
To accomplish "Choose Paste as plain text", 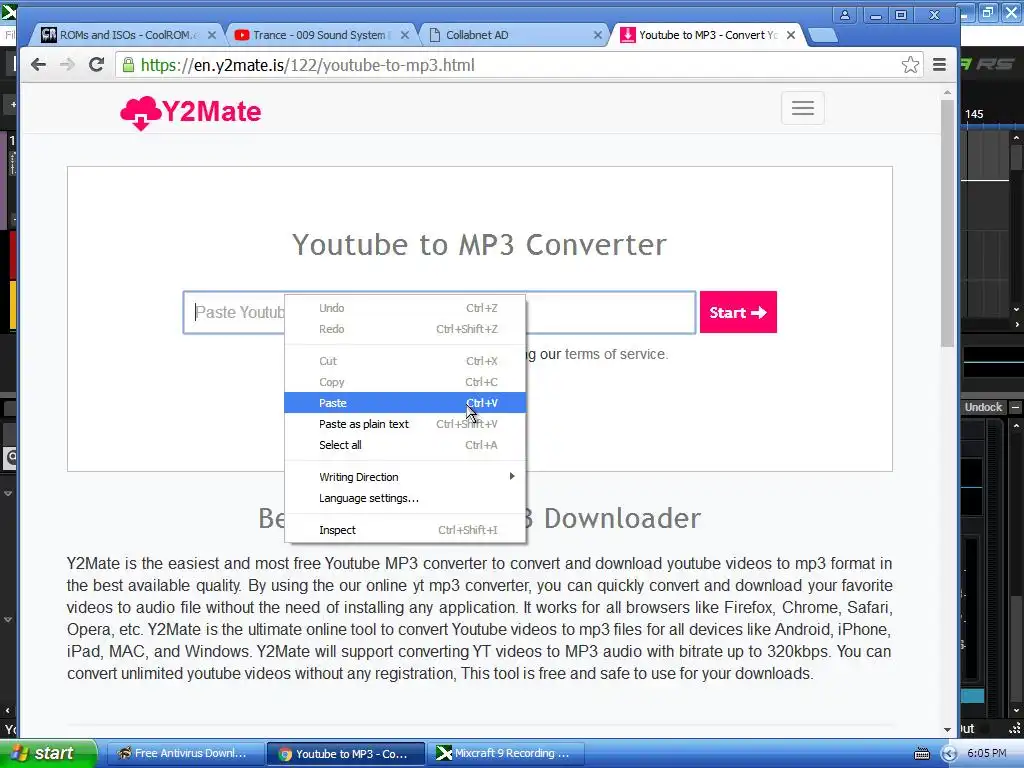I will [x=405, y=424].
